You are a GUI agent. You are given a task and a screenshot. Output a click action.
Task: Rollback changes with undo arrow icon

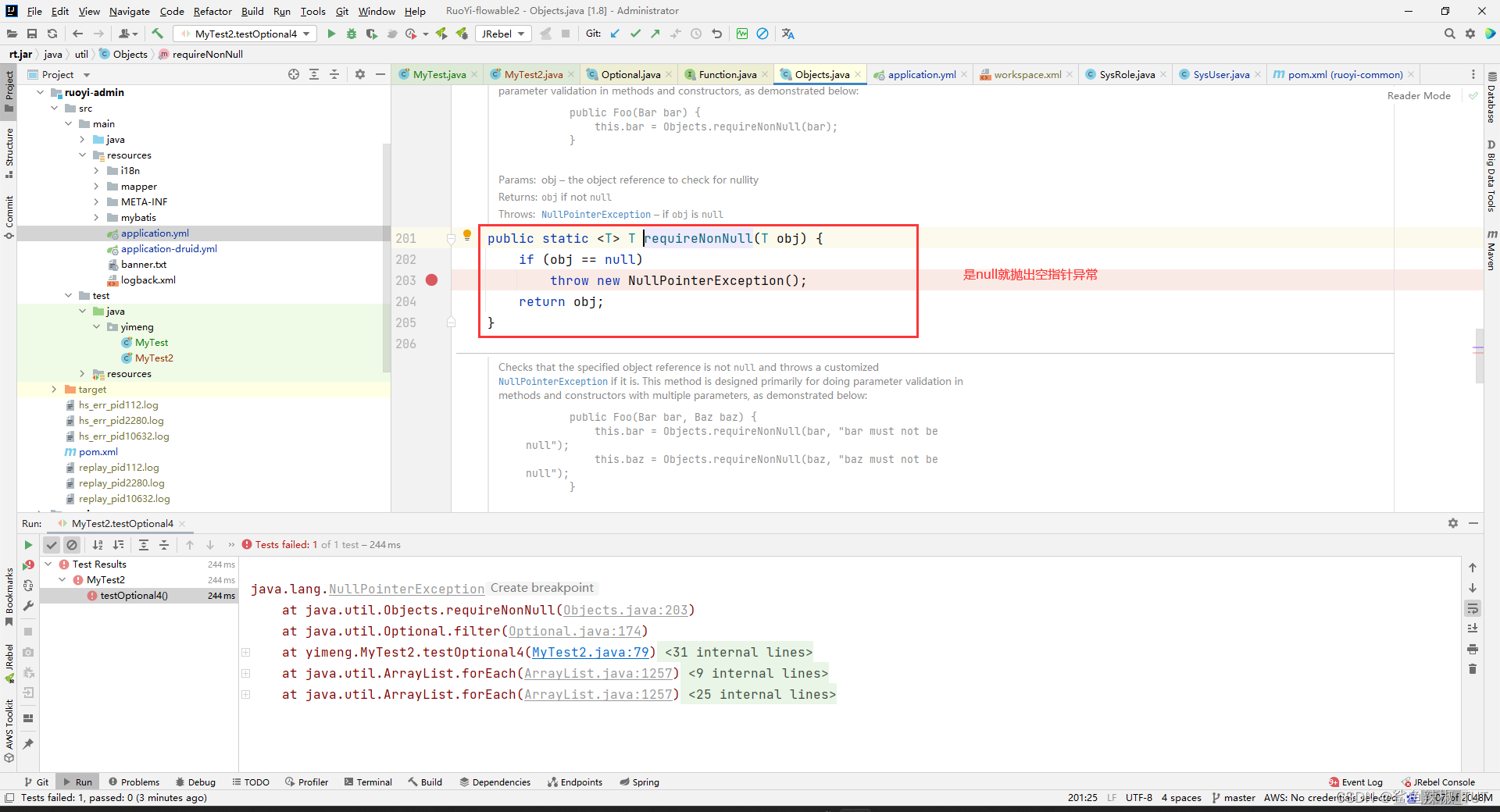click(716, 34)
